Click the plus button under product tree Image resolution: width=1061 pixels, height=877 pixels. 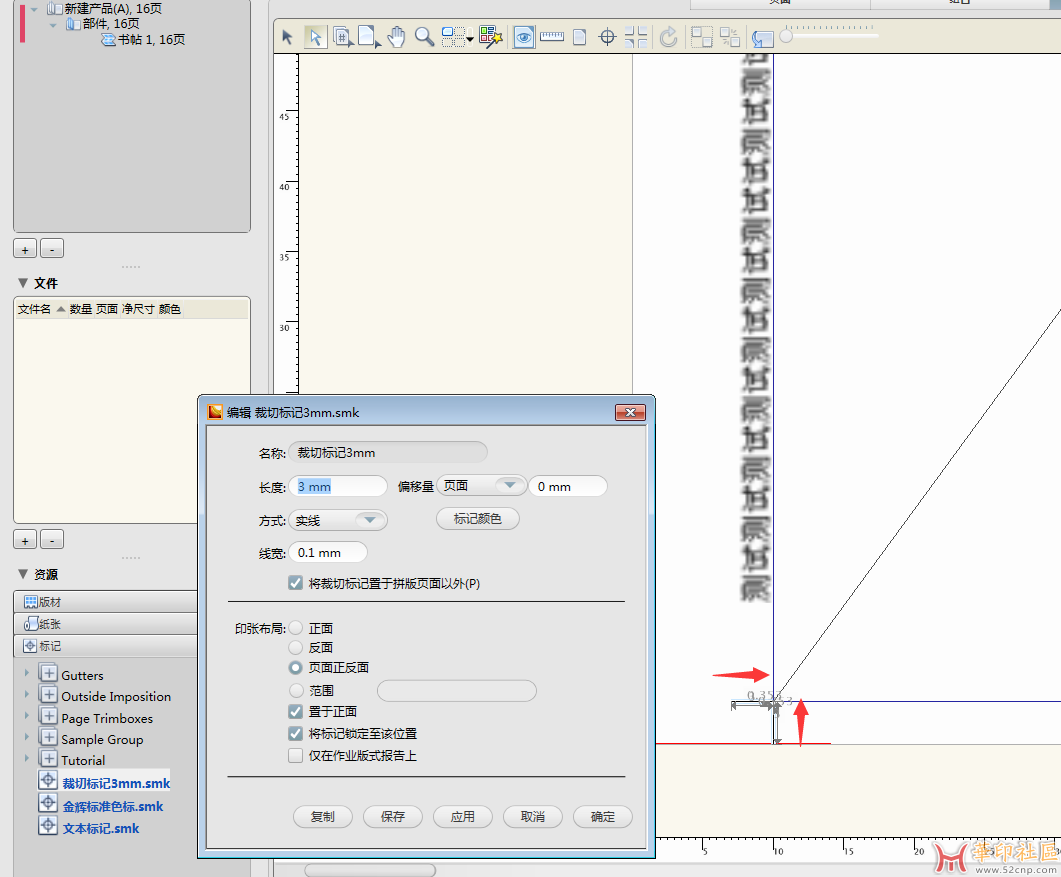click(x=25, y=249)
